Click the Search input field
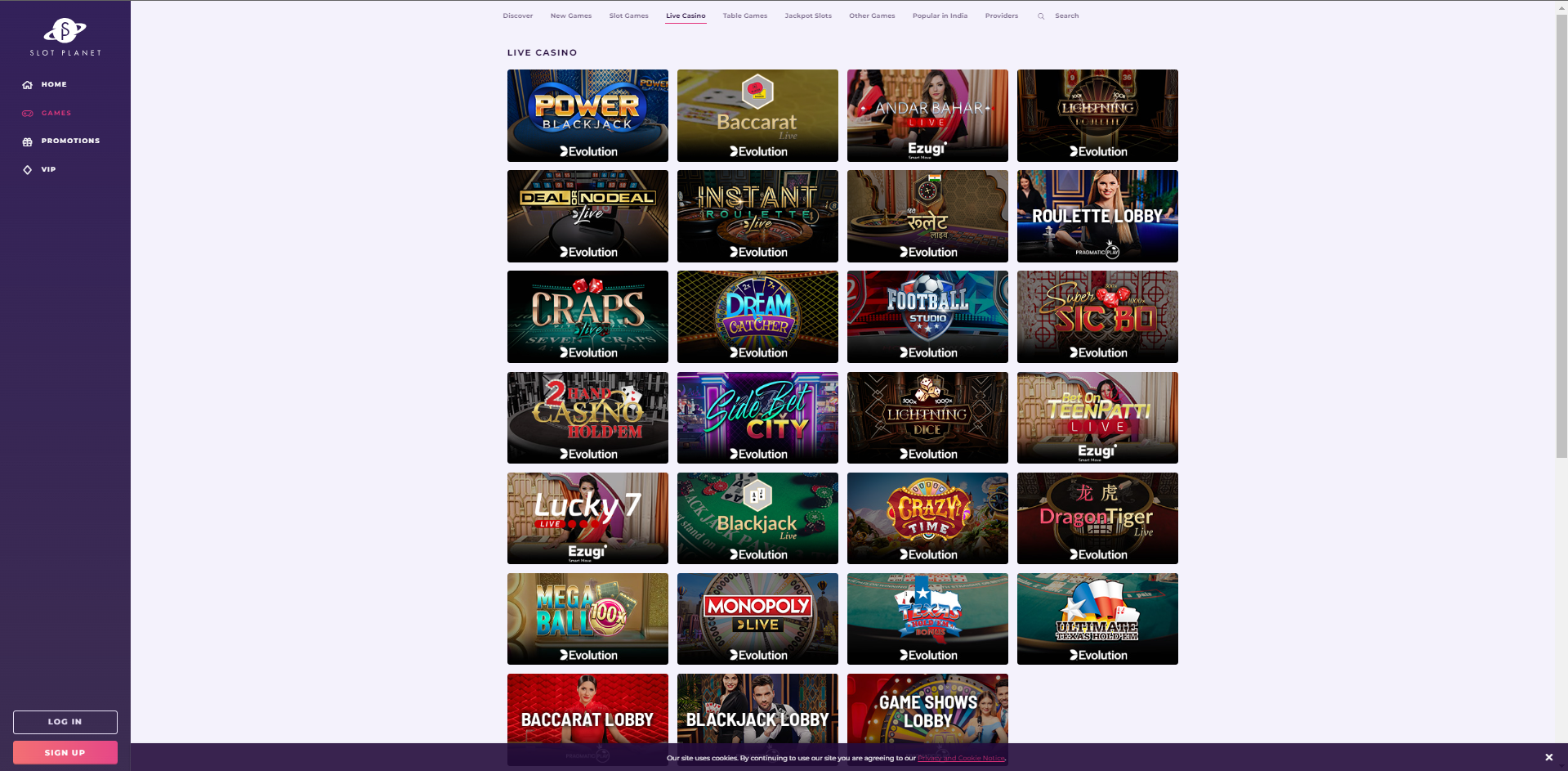1568x771 pixels. (1067, 16)
